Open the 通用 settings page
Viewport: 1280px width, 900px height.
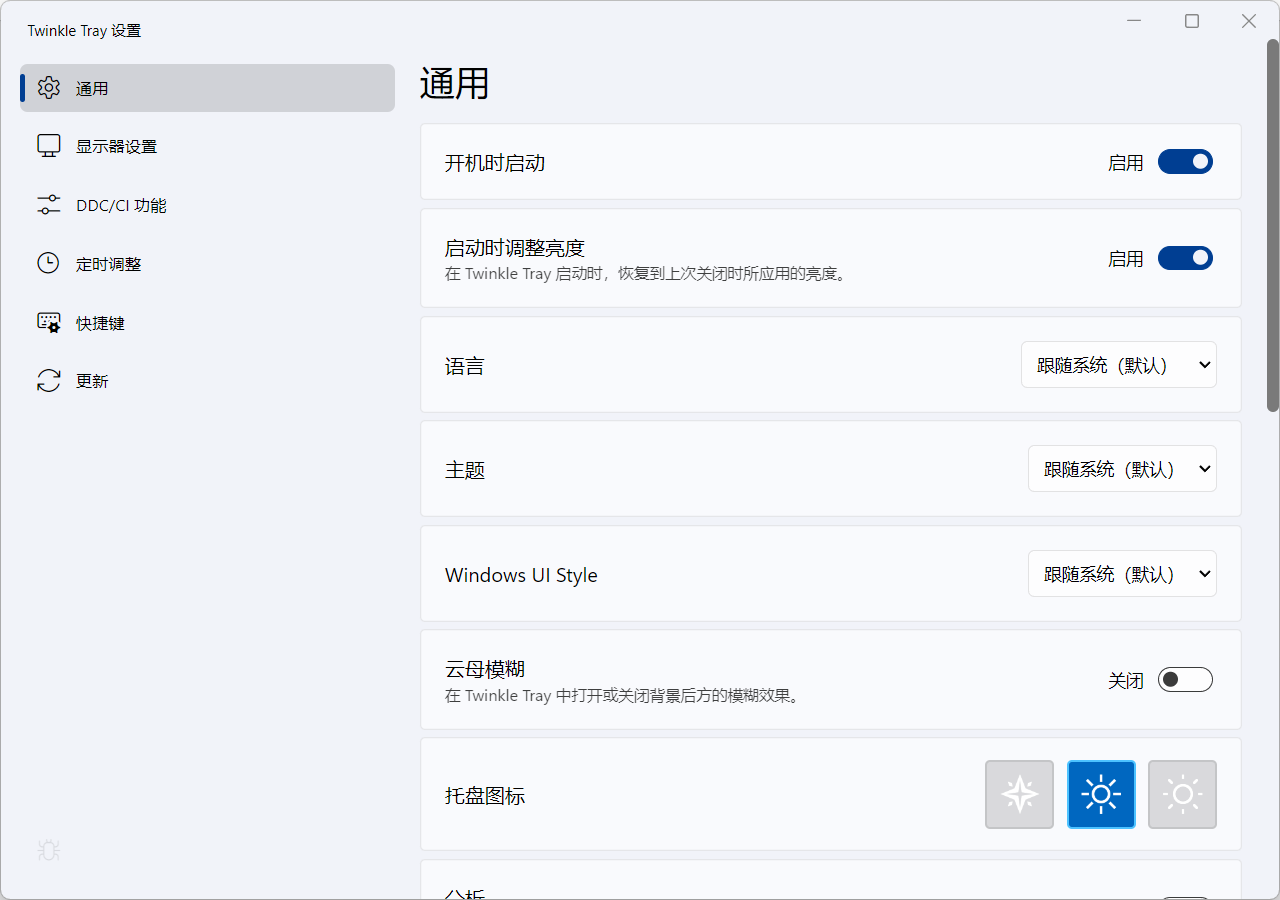(x=208, y=88)
